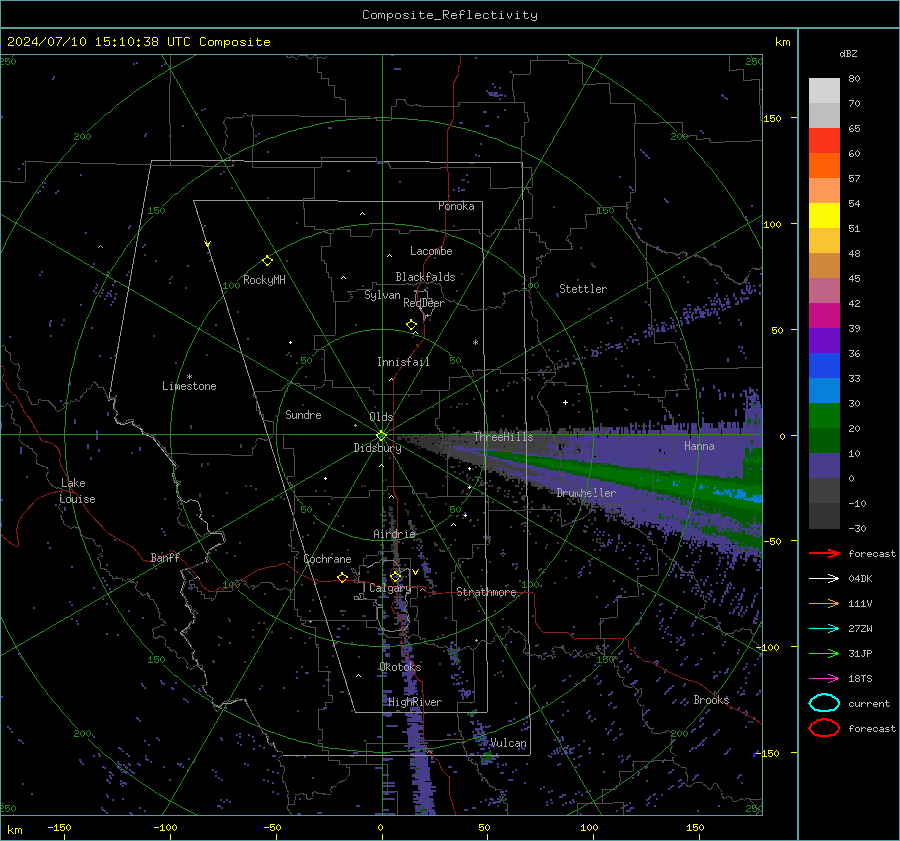Click the Okotoks city label

tap(400, 667)
